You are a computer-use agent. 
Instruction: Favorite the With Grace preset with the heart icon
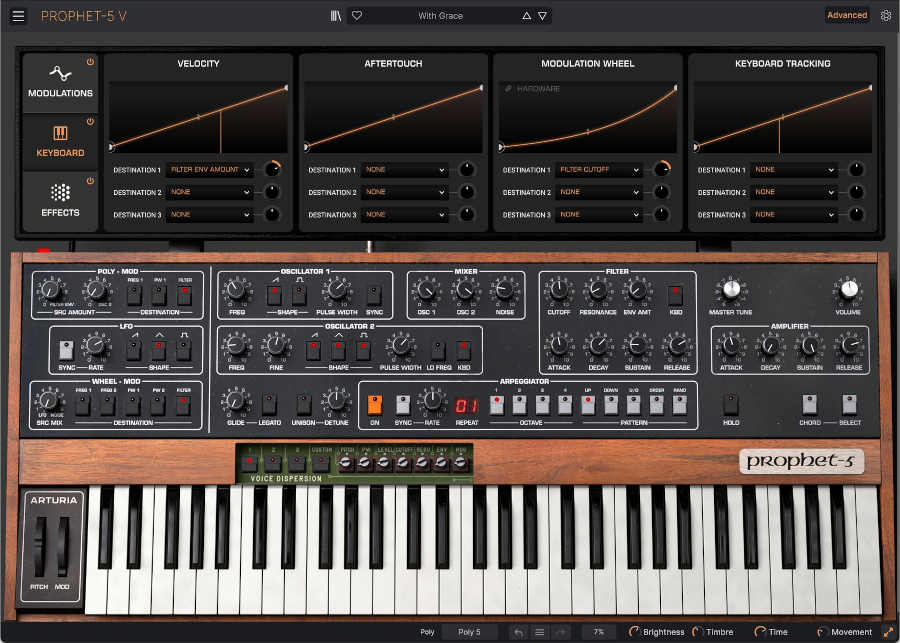pos(357,15)
